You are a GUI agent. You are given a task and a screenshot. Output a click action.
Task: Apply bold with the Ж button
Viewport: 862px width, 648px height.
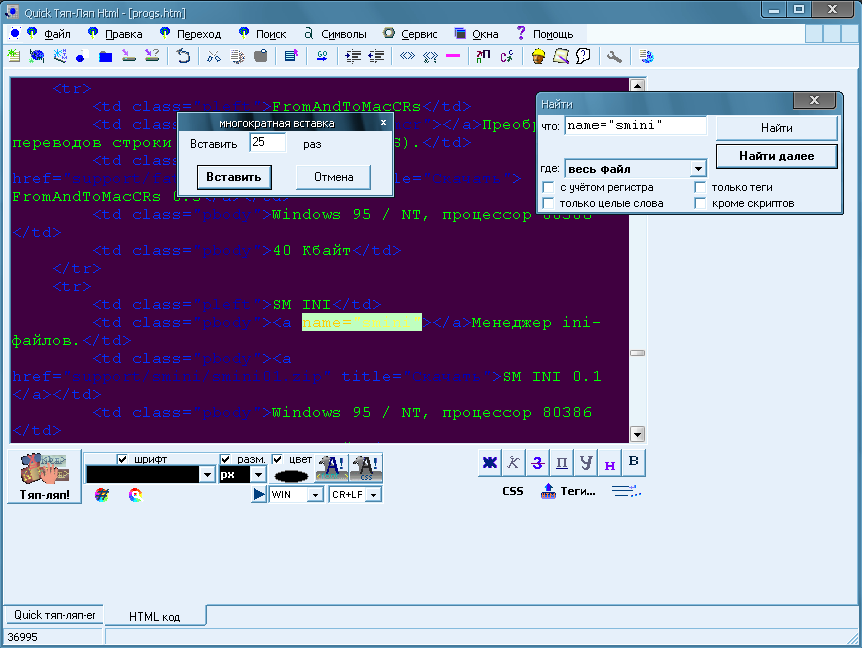tap(489, 463)
